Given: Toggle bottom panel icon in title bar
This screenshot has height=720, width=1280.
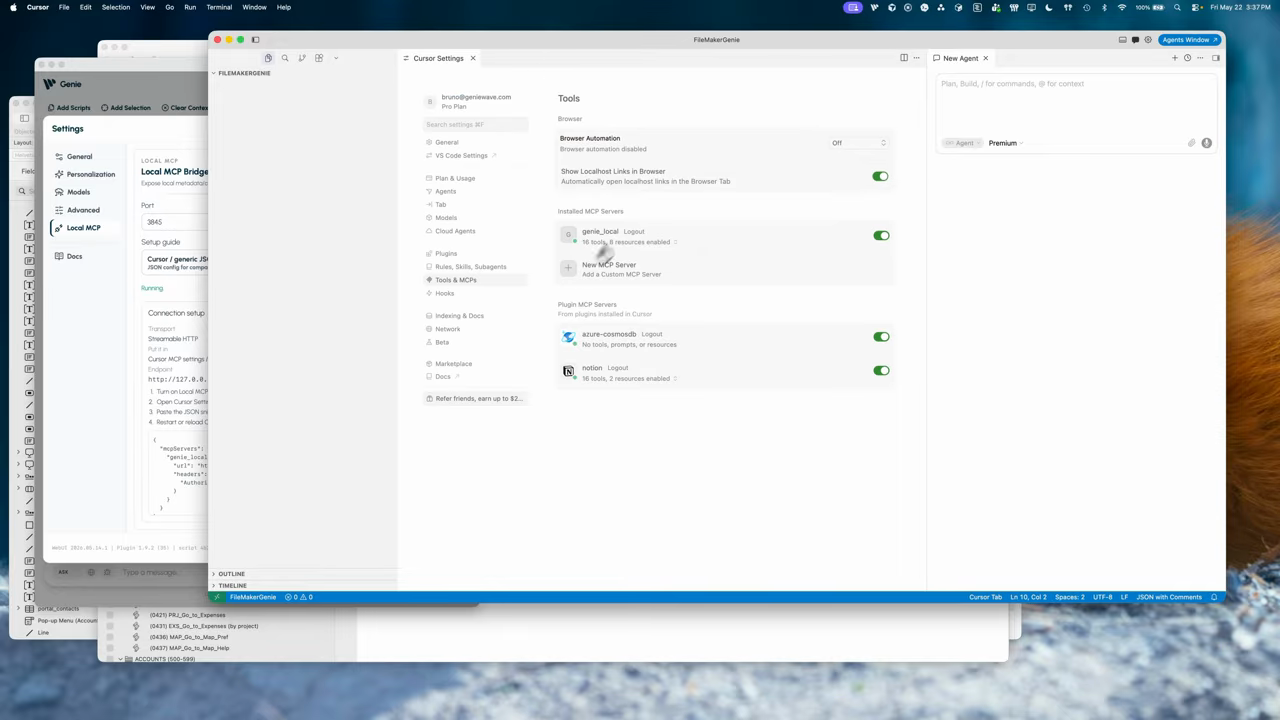Looking at the screenshot, I should click(x=1122, y=40).
